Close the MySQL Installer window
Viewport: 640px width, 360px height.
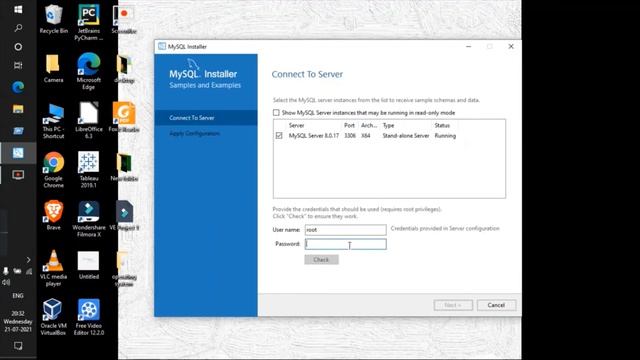511,47
